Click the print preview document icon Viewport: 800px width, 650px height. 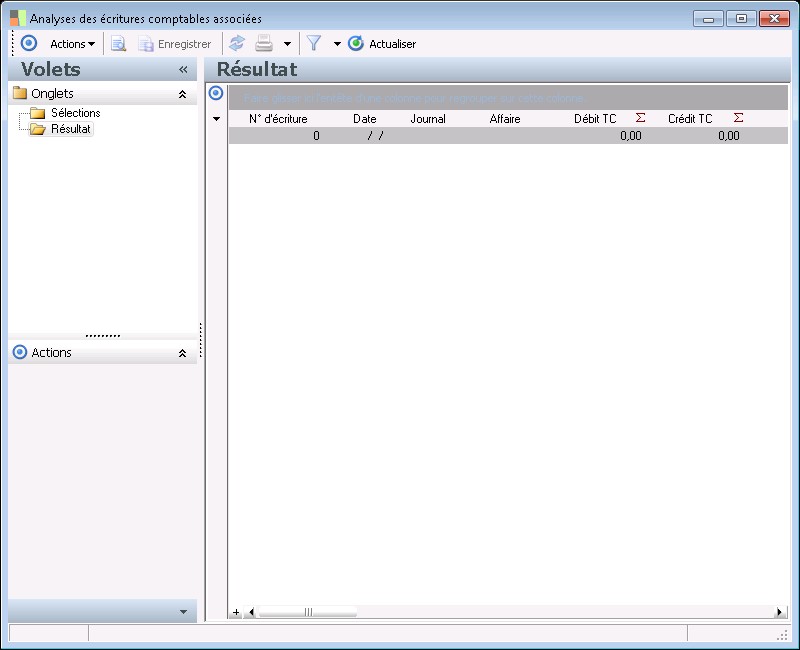coord(118,44)
